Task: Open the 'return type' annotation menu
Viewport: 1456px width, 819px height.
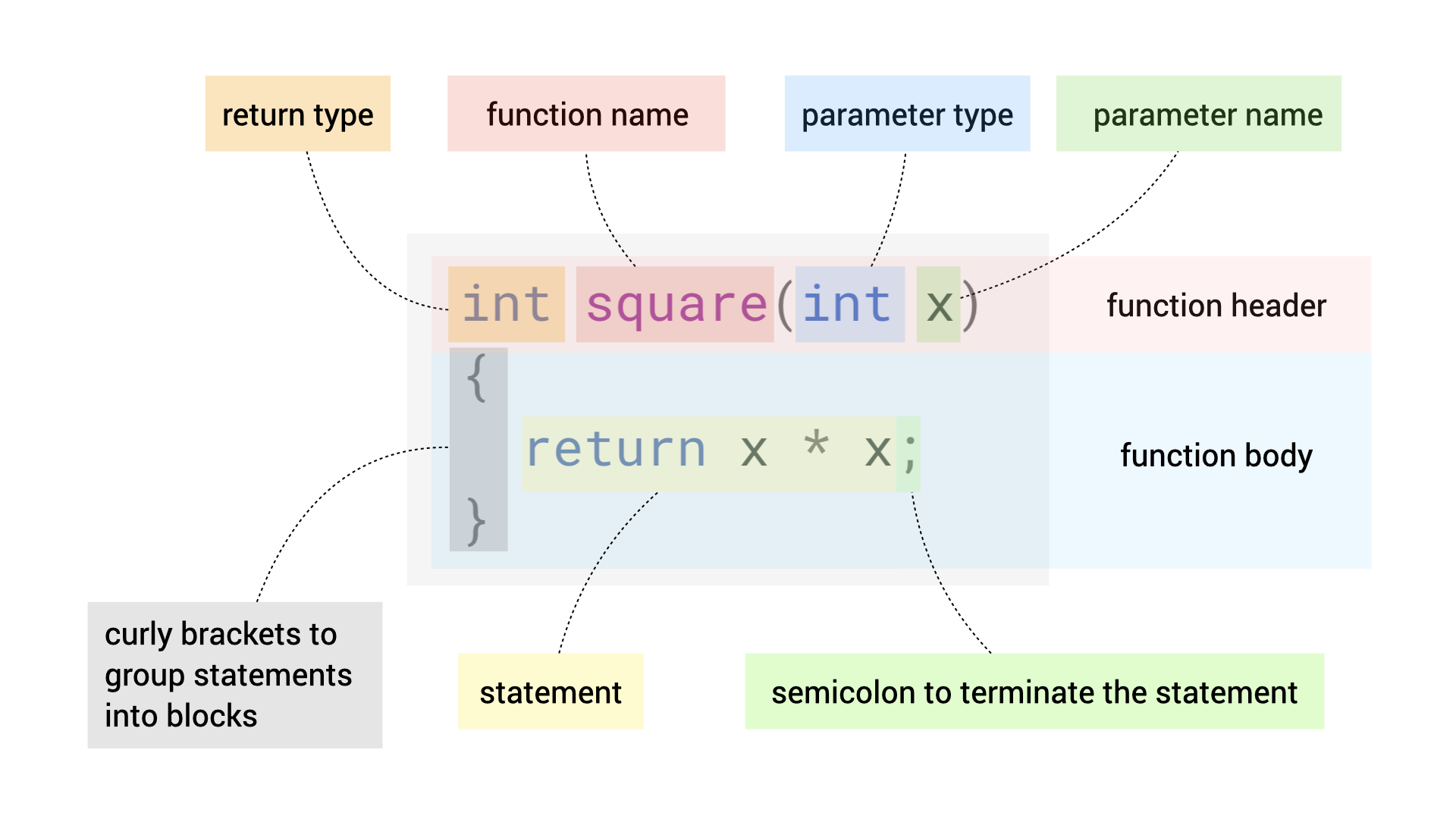Action: coord(271,105)
